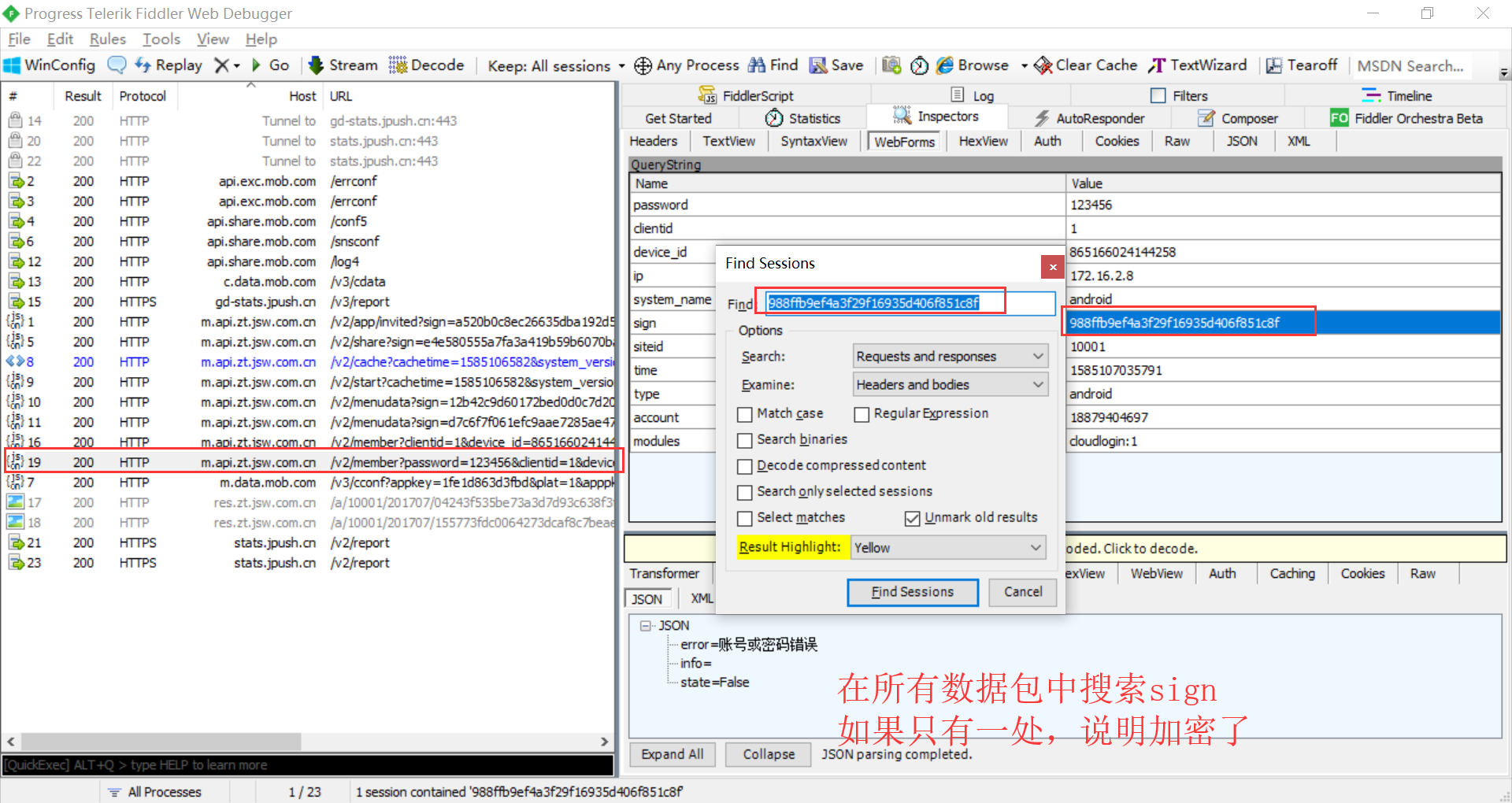Screen dimensions: 1512x803
Task: Open the Rules menu
Action: [107, 39]
